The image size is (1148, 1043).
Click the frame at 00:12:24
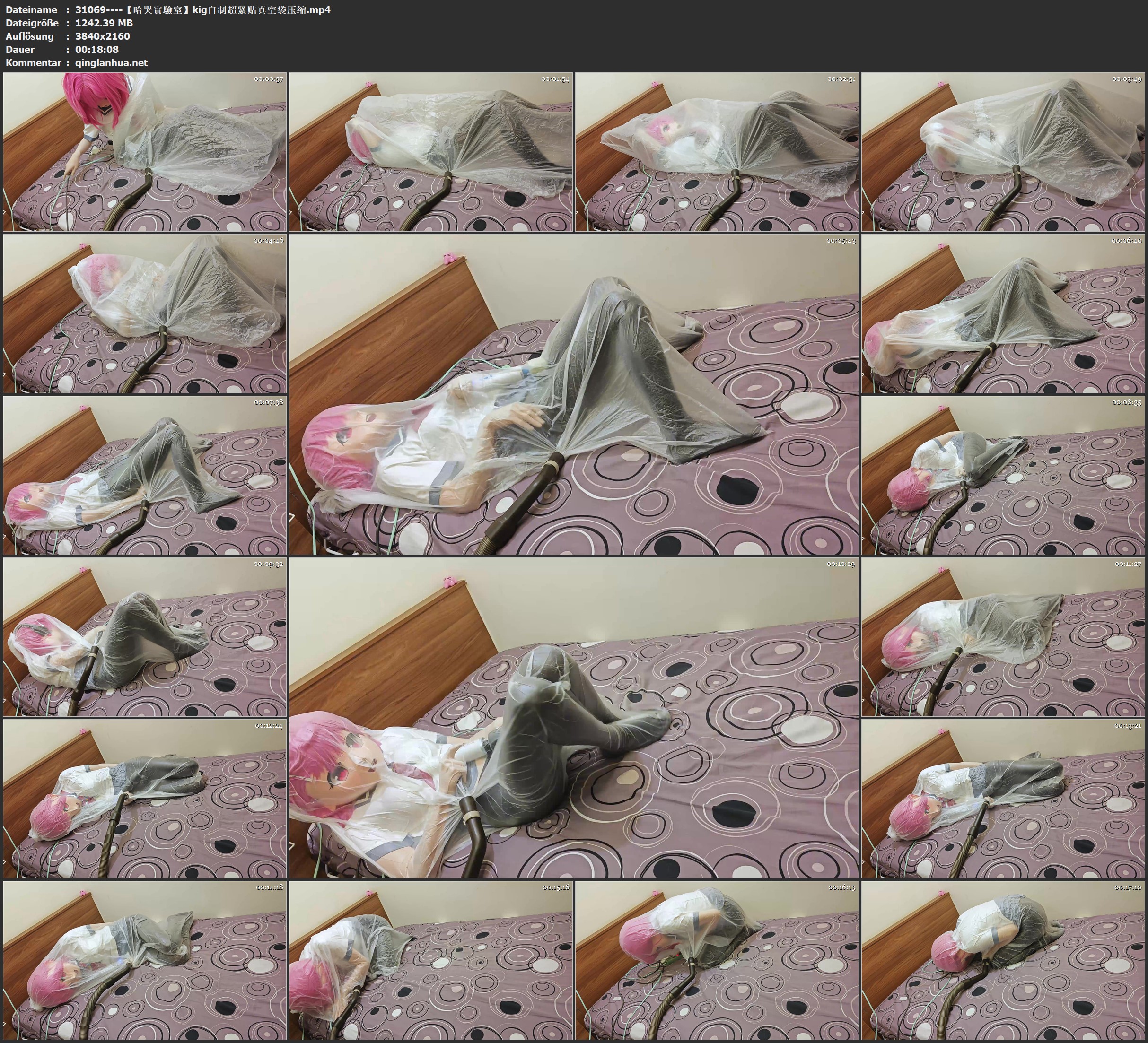click(x=145, y=798)
